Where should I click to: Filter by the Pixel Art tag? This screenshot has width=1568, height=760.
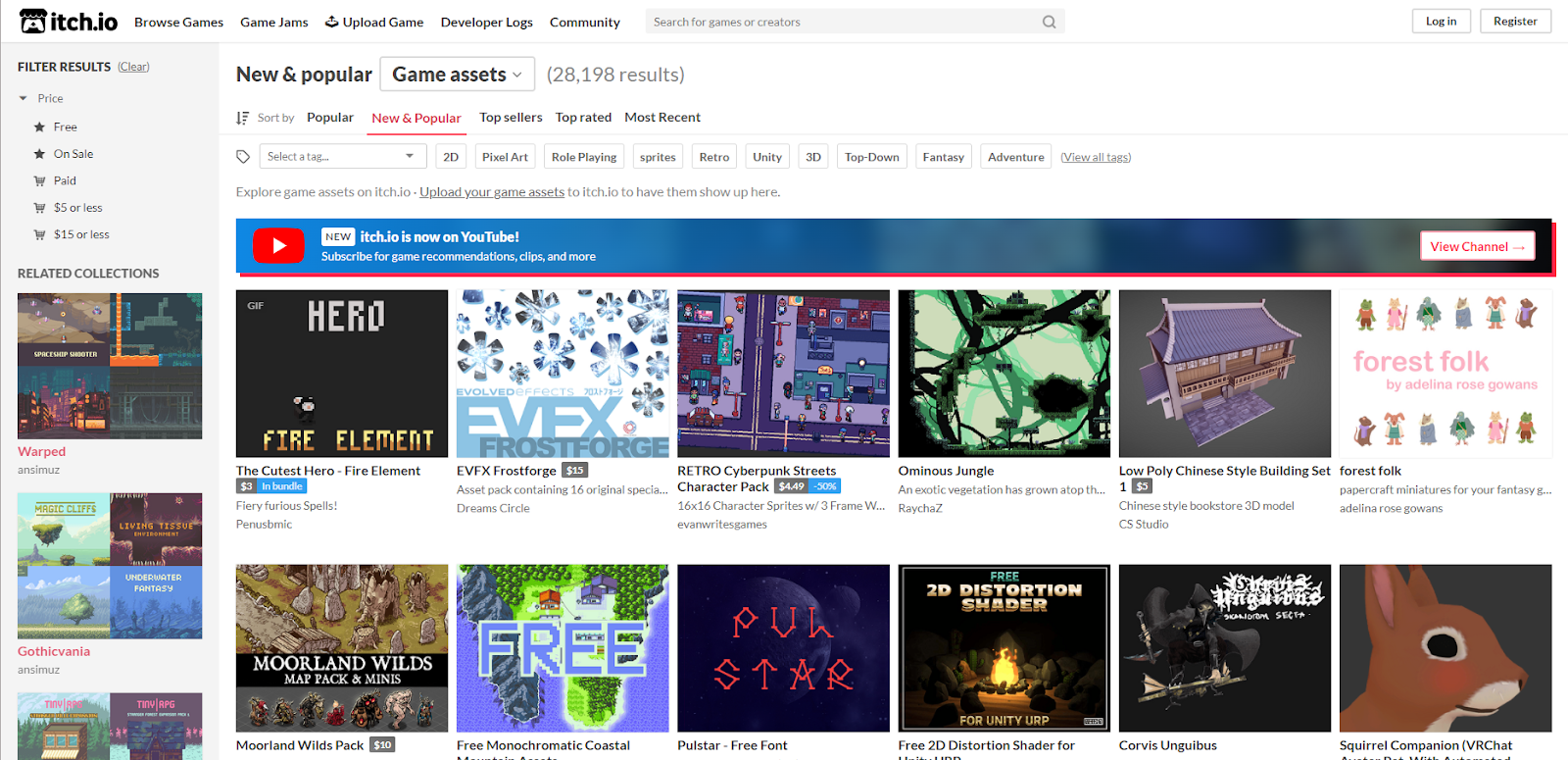[505, 157]
